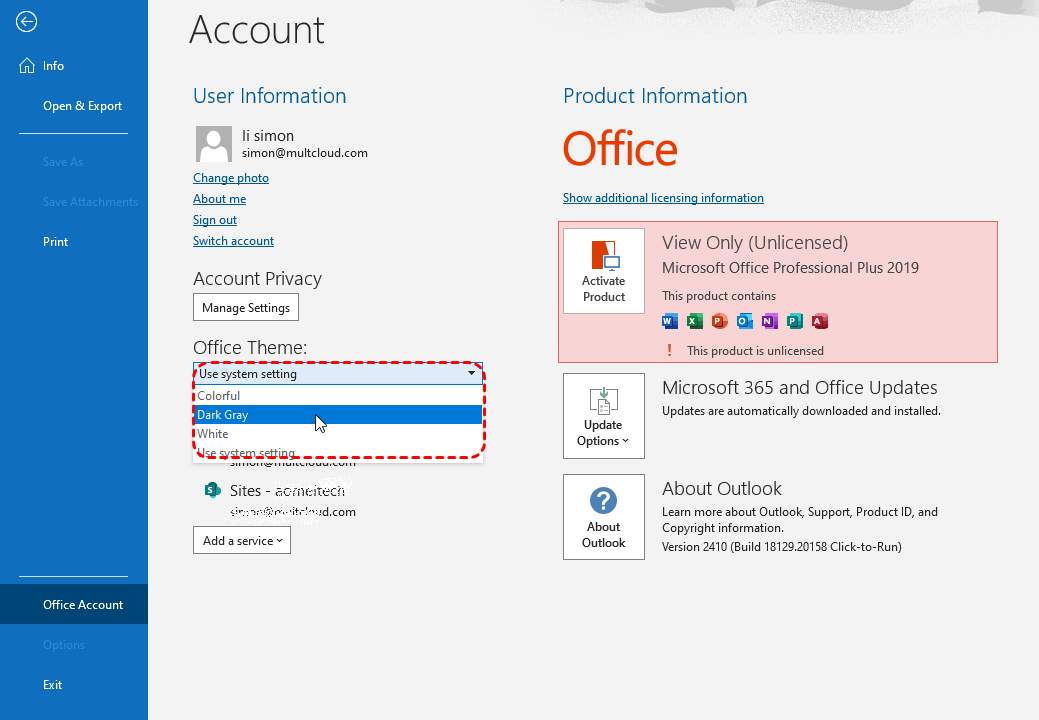Click the user profile photo placeholder
1039x720 pixels.
pyautogui.click(x=213, y=144)
